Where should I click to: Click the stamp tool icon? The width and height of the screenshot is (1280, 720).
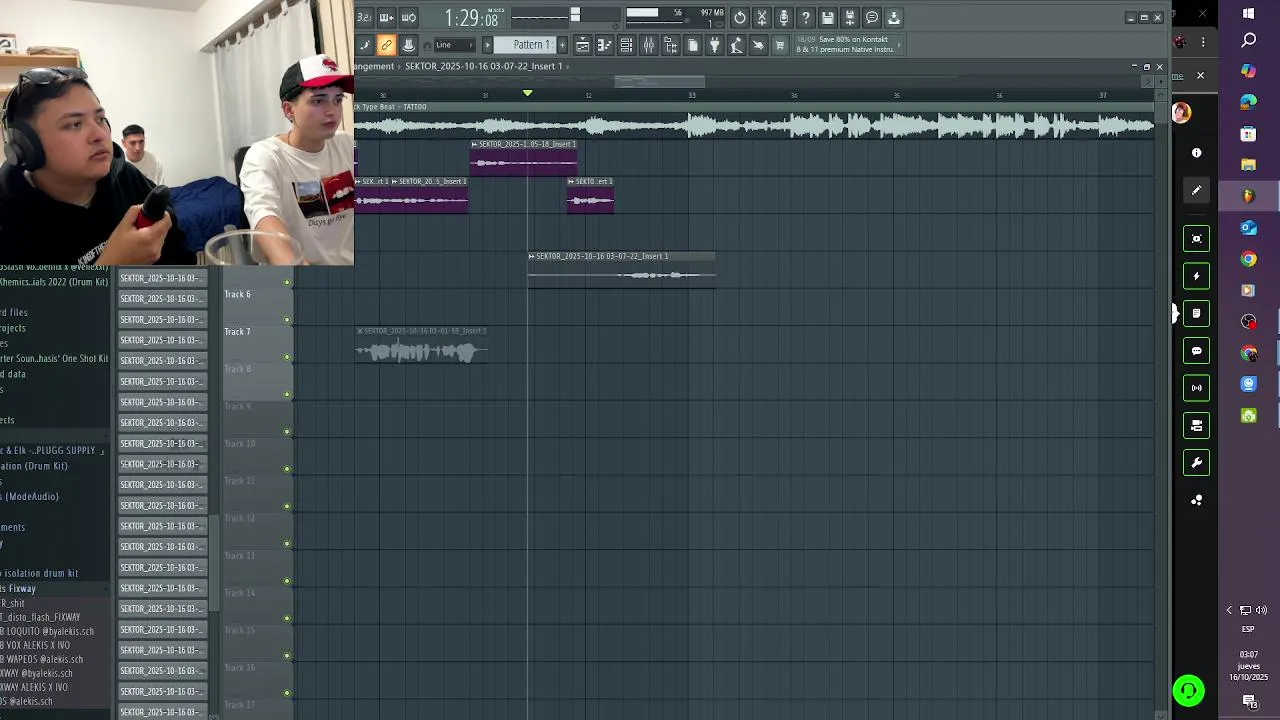click(x=408, y=45)
